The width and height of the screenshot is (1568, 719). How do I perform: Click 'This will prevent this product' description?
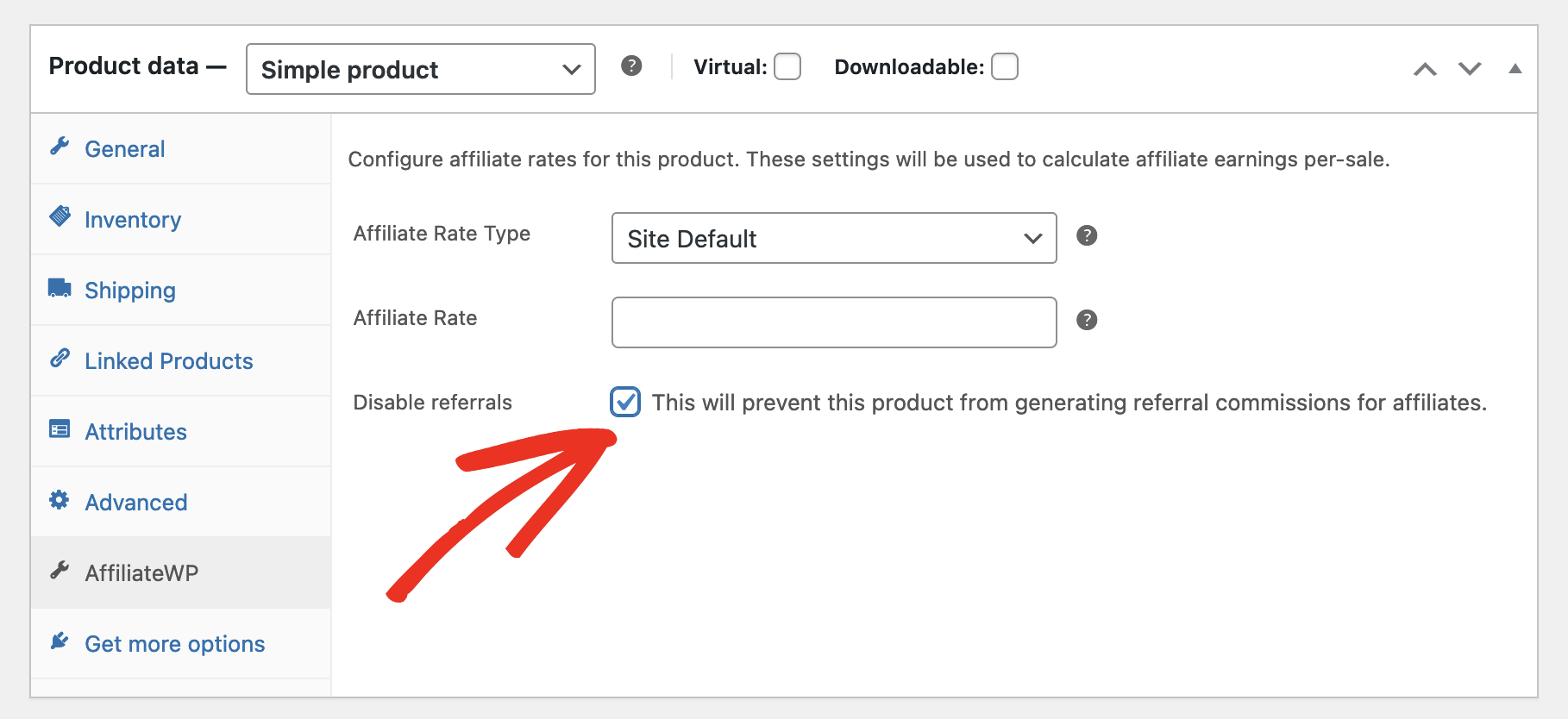pyautogui.click(x=1069, y=403)
